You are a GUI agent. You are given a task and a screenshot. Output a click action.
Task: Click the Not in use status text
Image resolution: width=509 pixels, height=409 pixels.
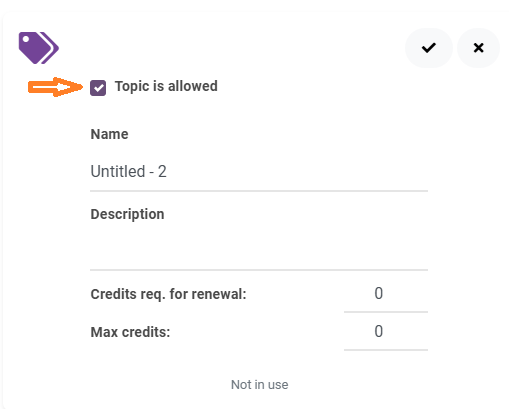(x=260, y=385)
